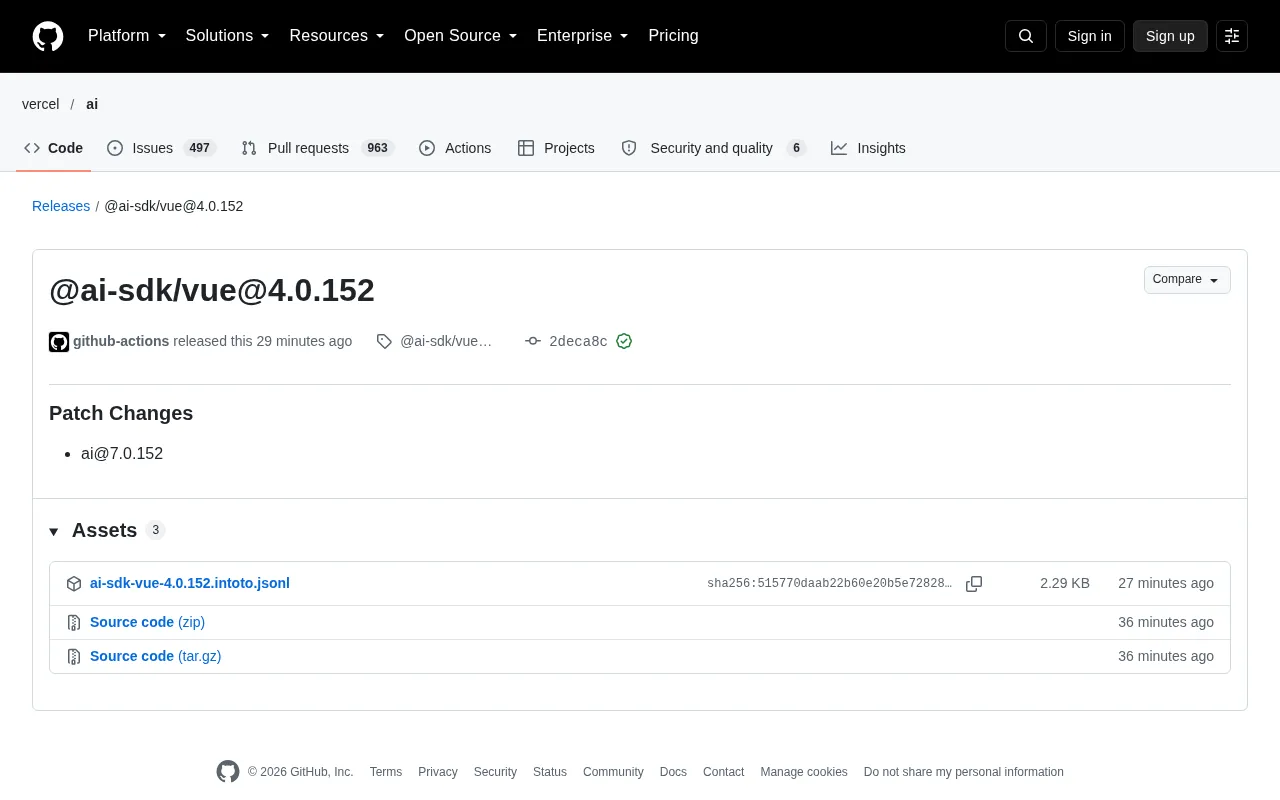Download Source code (tar.gz)
The height and width of the screenshot is (800, 1280).
(155, 656)
